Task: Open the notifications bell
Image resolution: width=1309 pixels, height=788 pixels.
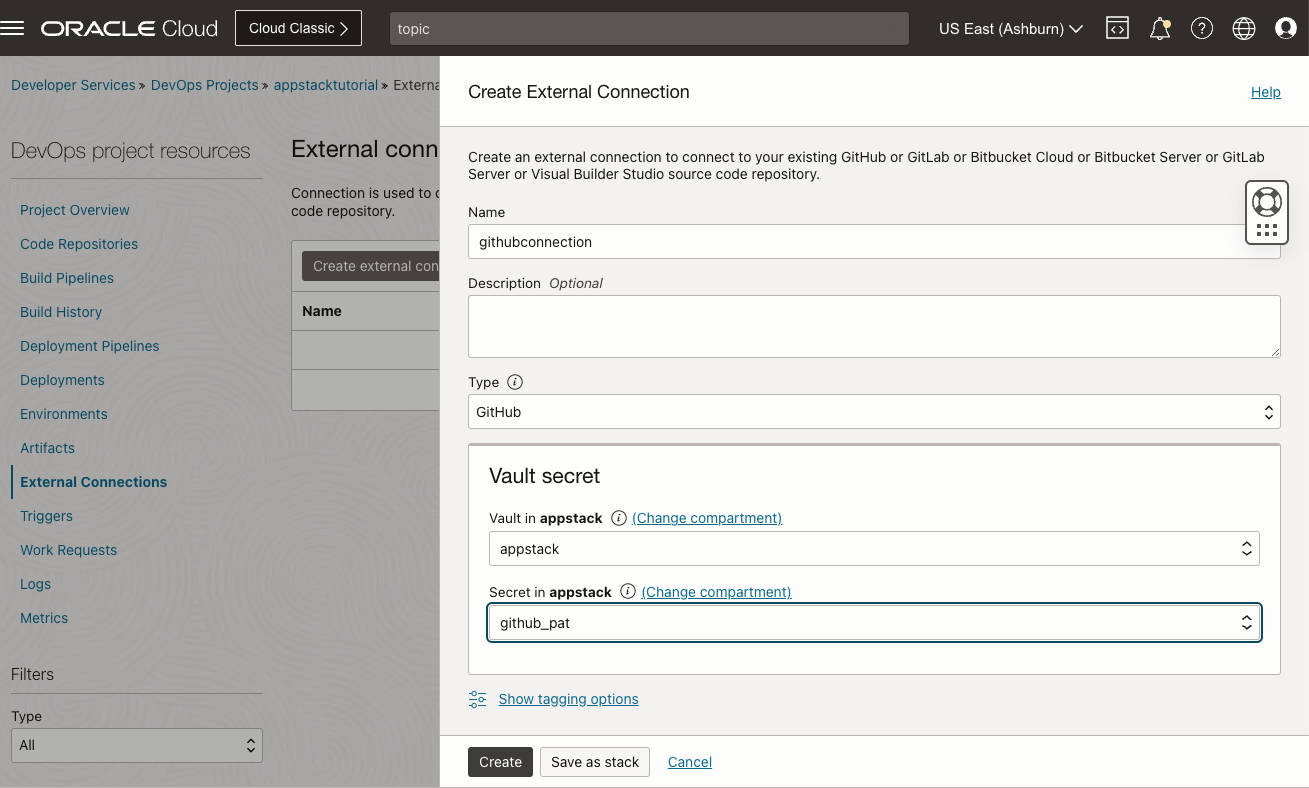Action: [x=1160, y=28]
